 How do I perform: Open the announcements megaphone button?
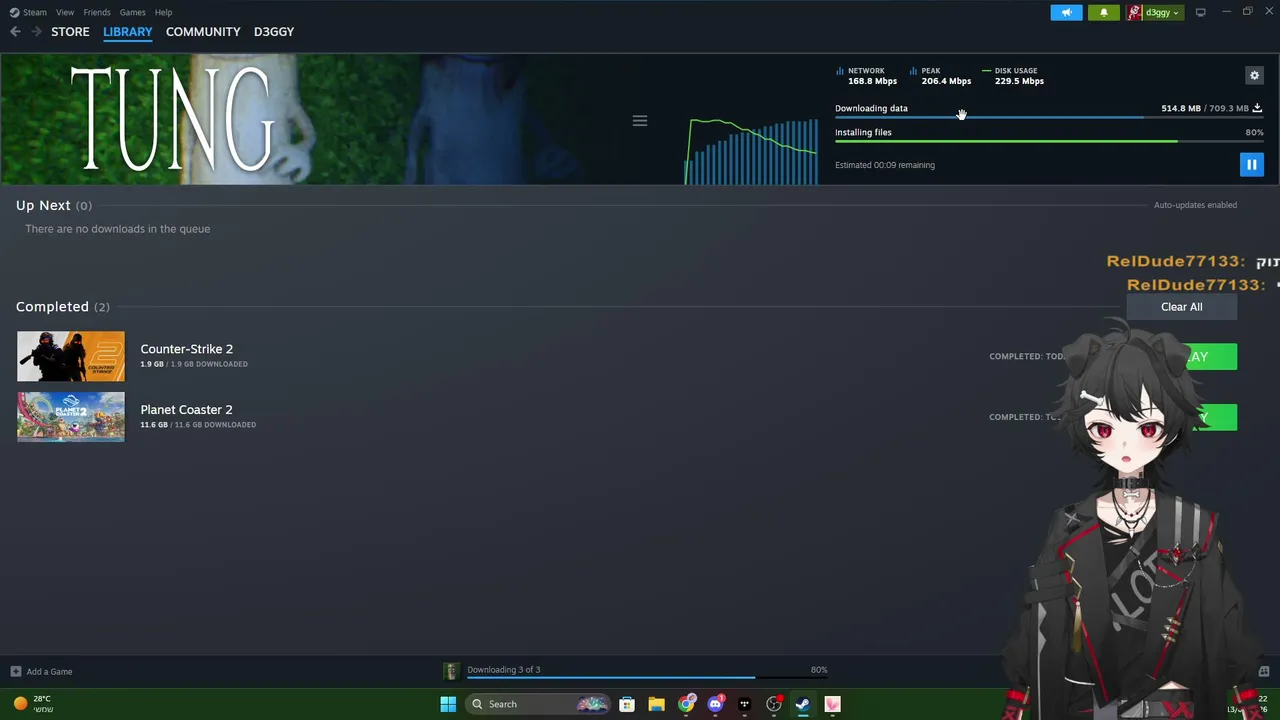(1066, 12)
